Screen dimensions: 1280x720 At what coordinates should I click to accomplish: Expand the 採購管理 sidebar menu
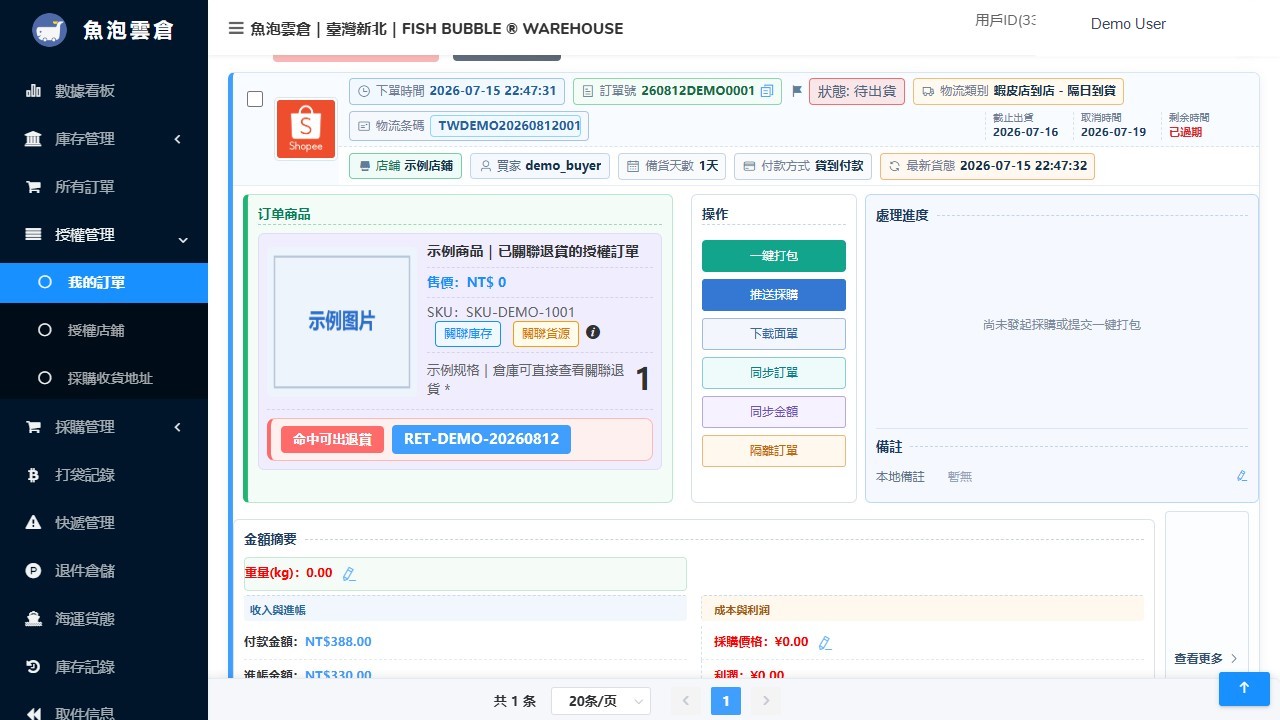coord(104,427)
